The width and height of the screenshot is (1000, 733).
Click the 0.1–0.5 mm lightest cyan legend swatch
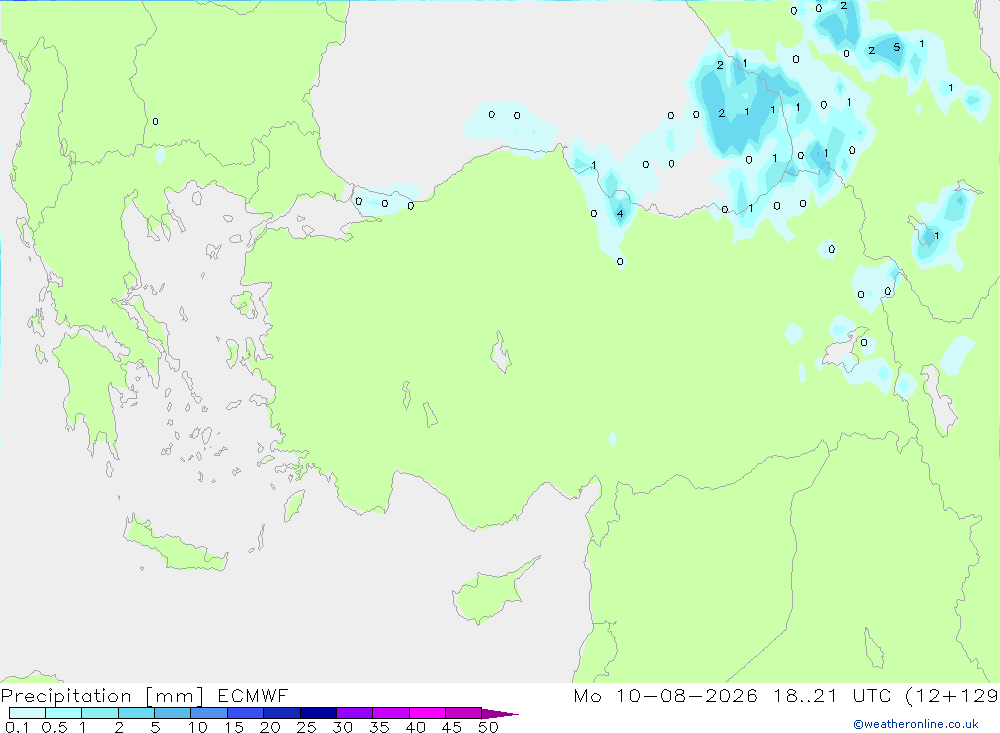pos(27,713)
